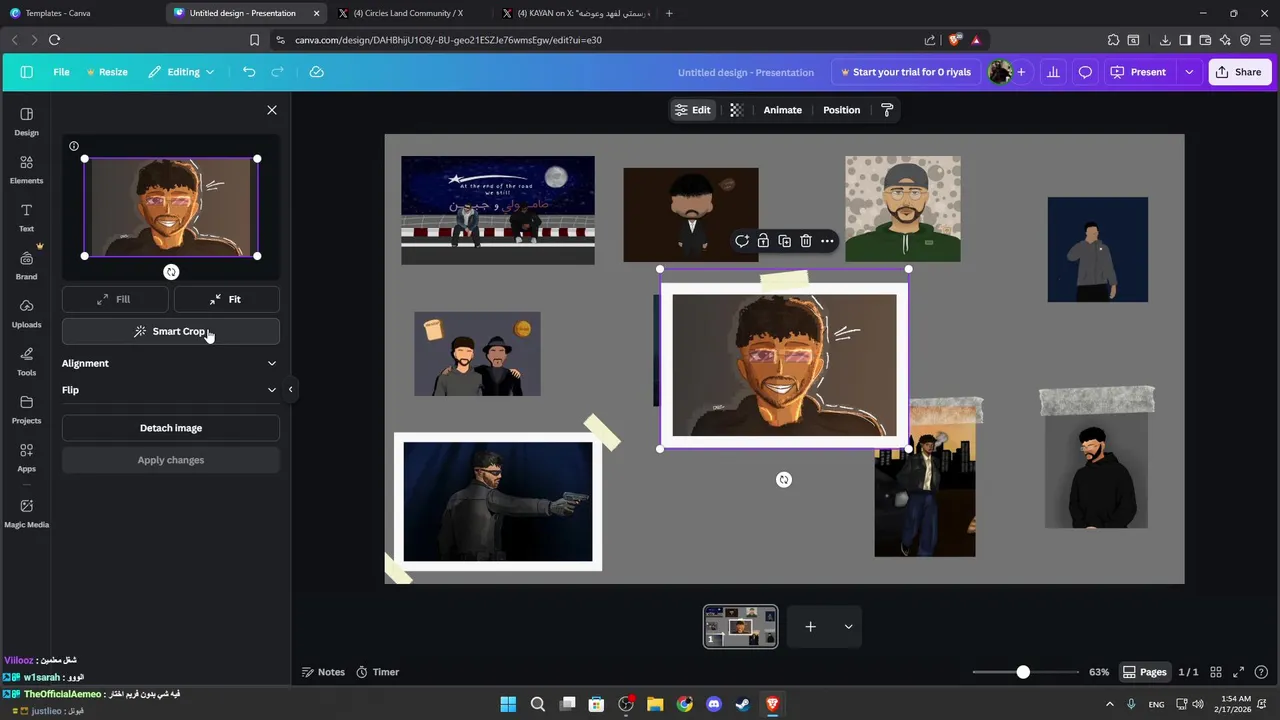Open the File menu
The width and height of the screenshot is (1280, 720).
[x=61, y=72]
